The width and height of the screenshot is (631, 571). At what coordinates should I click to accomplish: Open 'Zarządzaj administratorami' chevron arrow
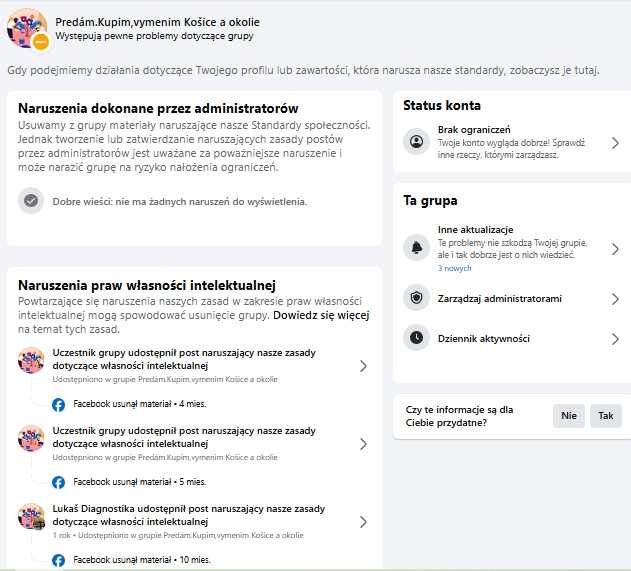[x=615, y=298]
